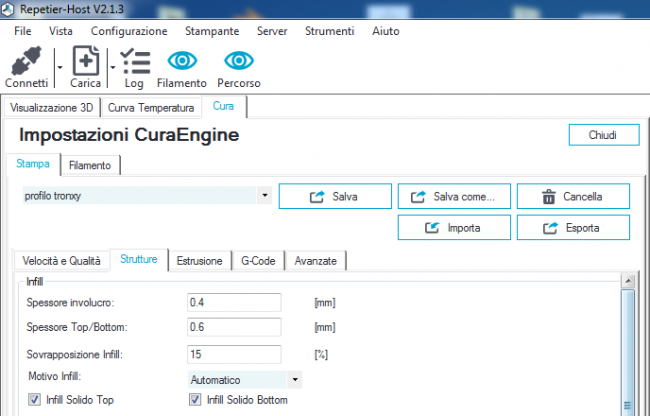Switch to the Estrusione tab
Image resolution: width=650 pixels, height=416 pixels.
point(200,261)
